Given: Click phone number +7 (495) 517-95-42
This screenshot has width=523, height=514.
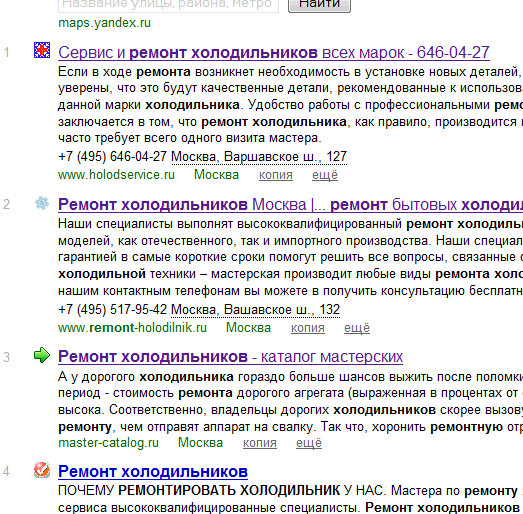Looking at the screenshot, I should (112, 310).
